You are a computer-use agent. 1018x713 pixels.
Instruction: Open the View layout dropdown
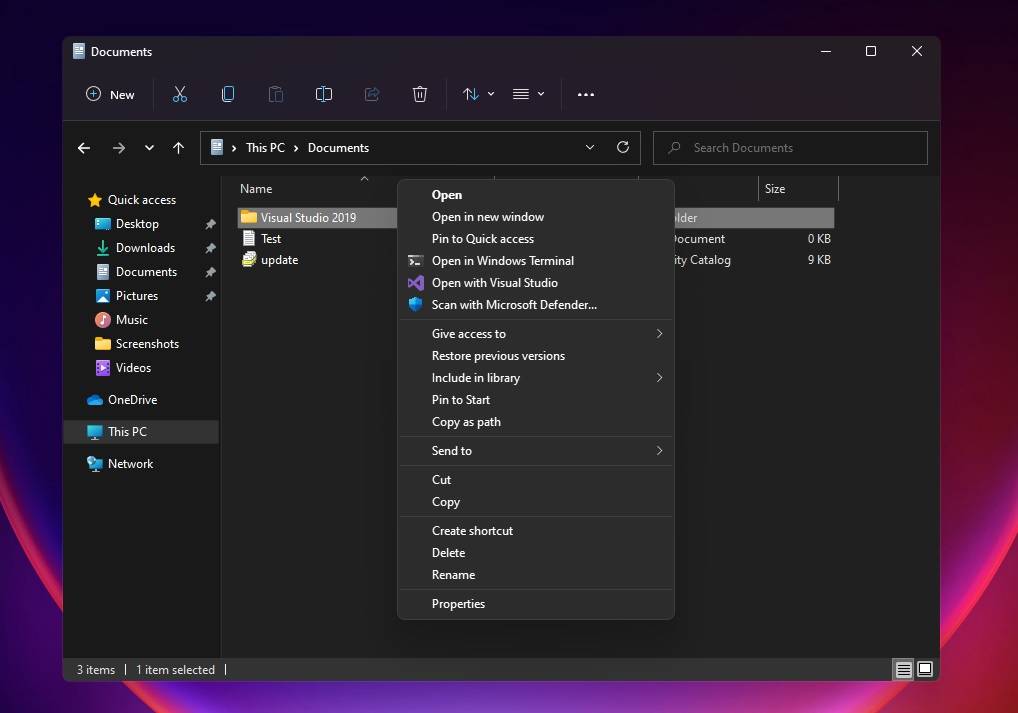click(x=528, y=94)
